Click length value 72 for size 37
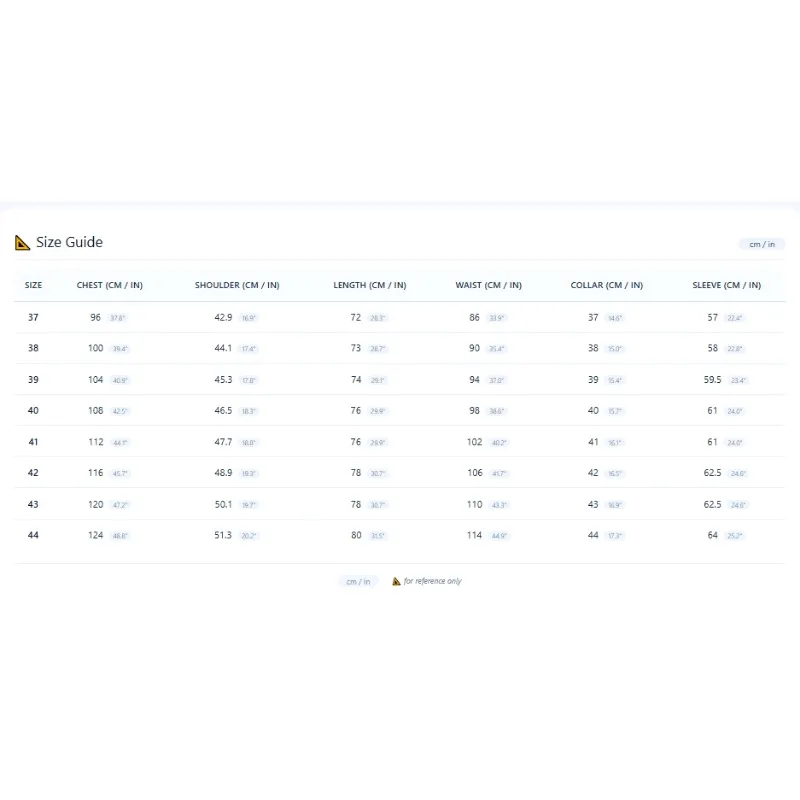Image resolution: width=800 pixels, height=800 pixels. [x=356, y=317]
